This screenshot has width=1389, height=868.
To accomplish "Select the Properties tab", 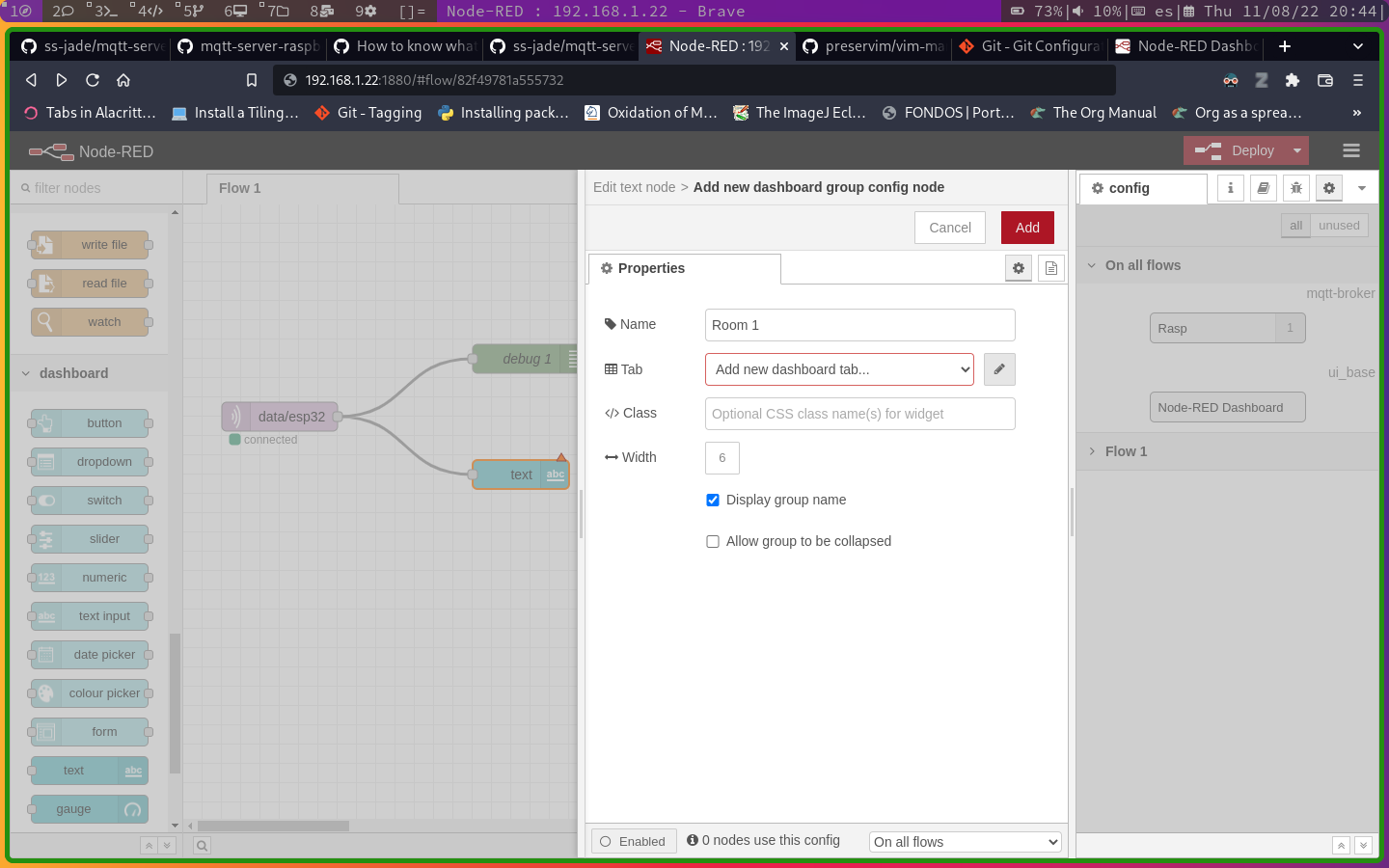I will coord(685,268).
